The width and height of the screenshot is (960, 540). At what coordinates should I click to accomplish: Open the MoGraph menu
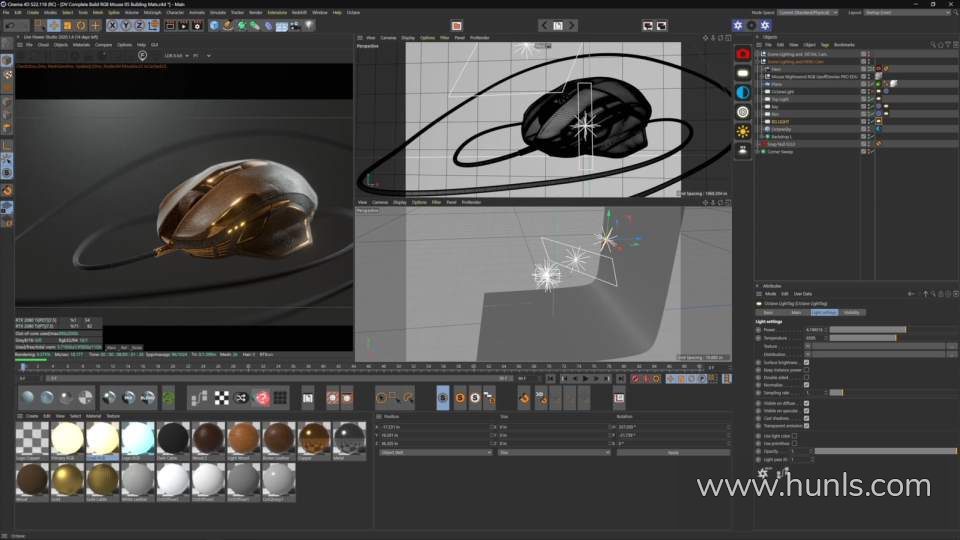(152, 12)
